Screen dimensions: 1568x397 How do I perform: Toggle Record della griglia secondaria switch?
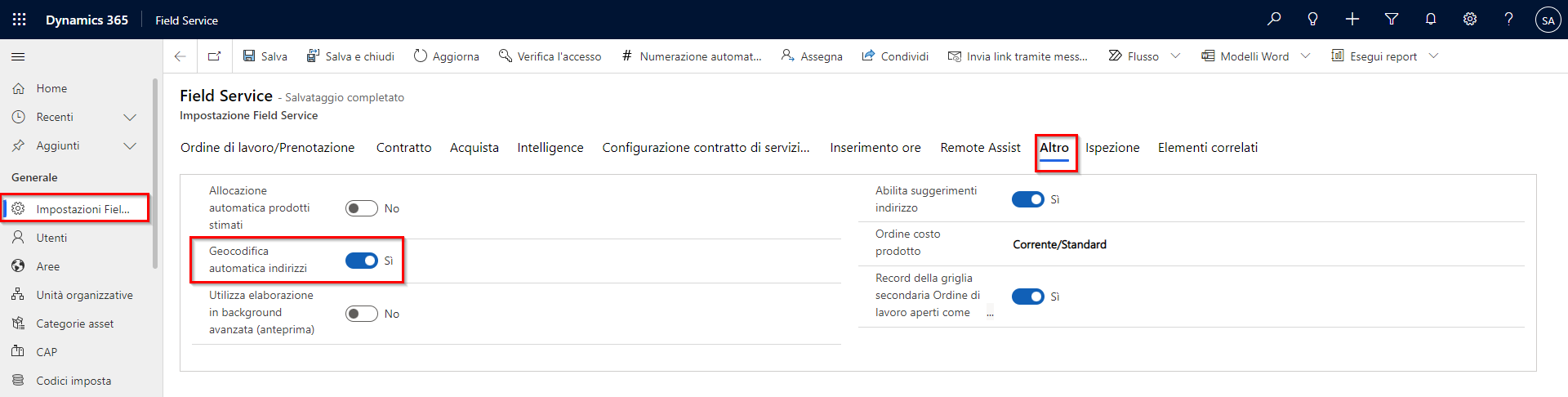1028,297
